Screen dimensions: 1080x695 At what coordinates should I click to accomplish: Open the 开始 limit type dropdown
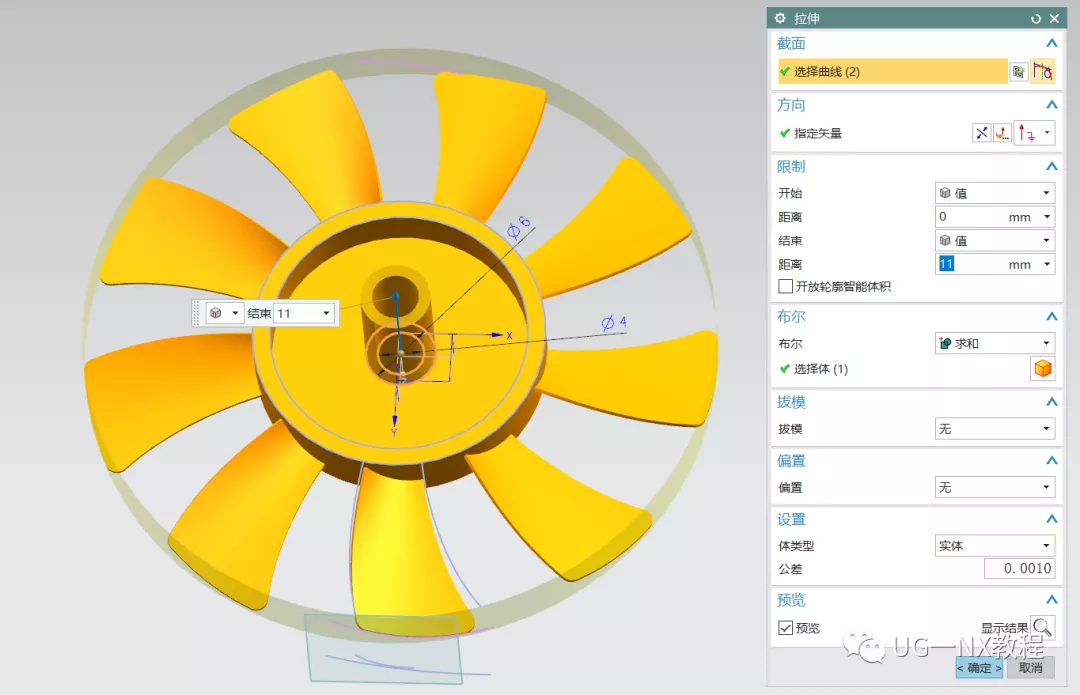[995, 193]
